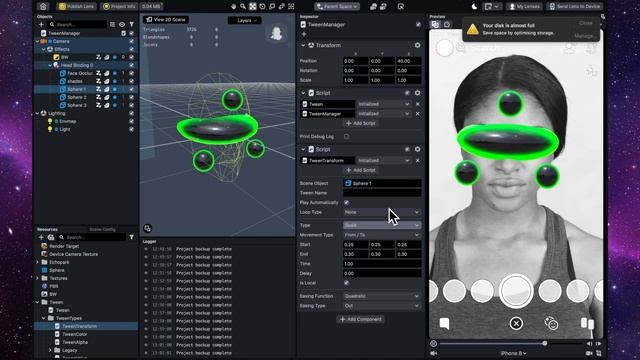Collapse the Transform component section

point(303,45)
